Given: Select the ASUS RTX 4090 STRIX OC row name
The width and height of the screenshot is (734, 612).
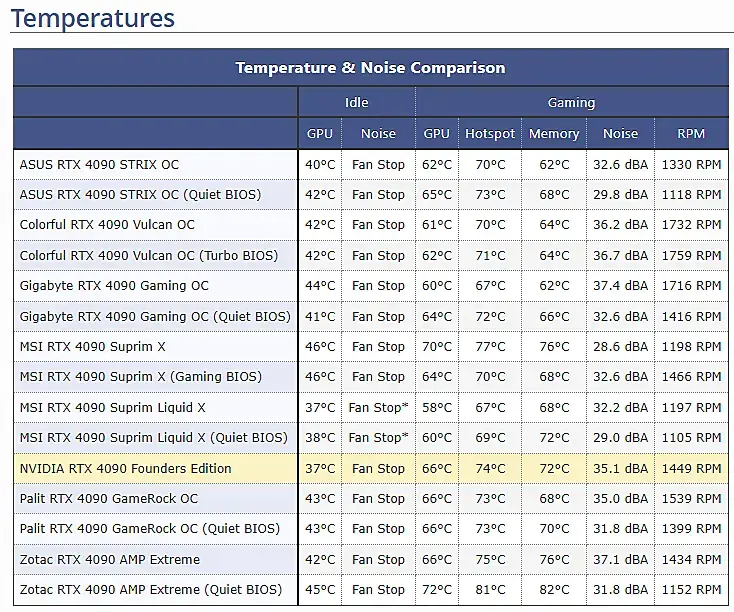Looking at the screenshot, I should (99, 164).
